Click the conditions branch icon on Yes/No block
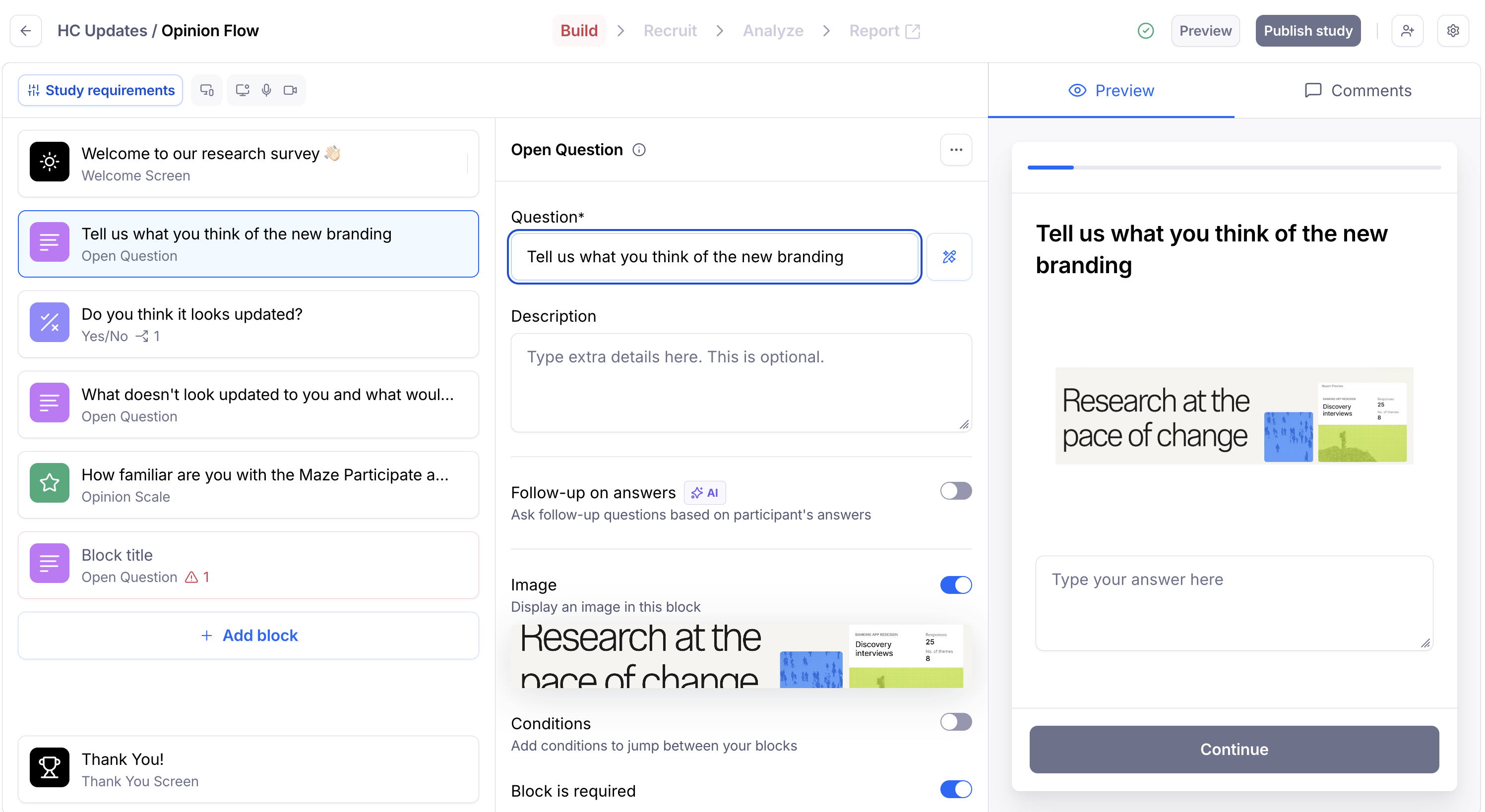This screenshot has width=1485, height=812. tap(142, 336)
